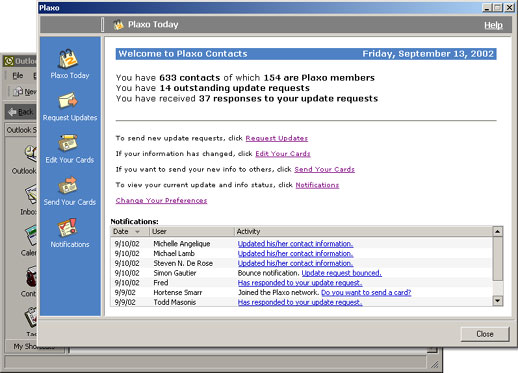Click Outlook Shortcuts group header in Outlook
The height and width of the screenshot is (373, 518).
point(21,130)
